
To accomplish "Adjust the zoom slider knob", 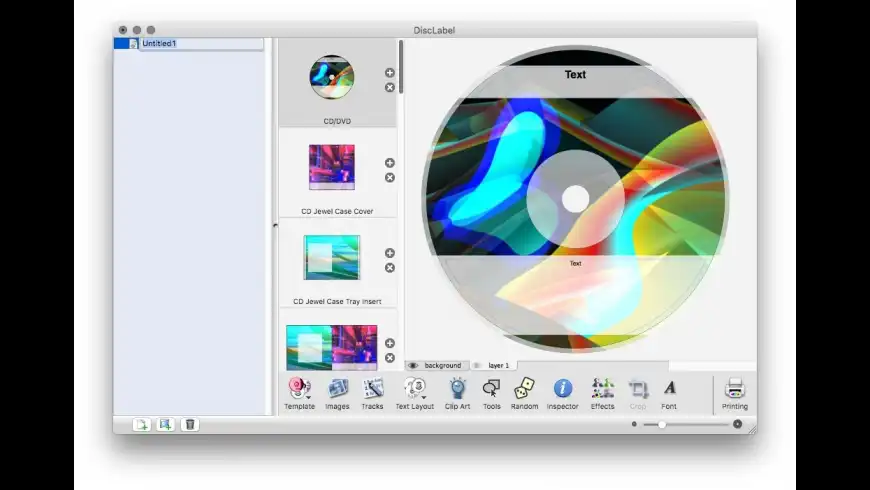I will coord(662,425).
